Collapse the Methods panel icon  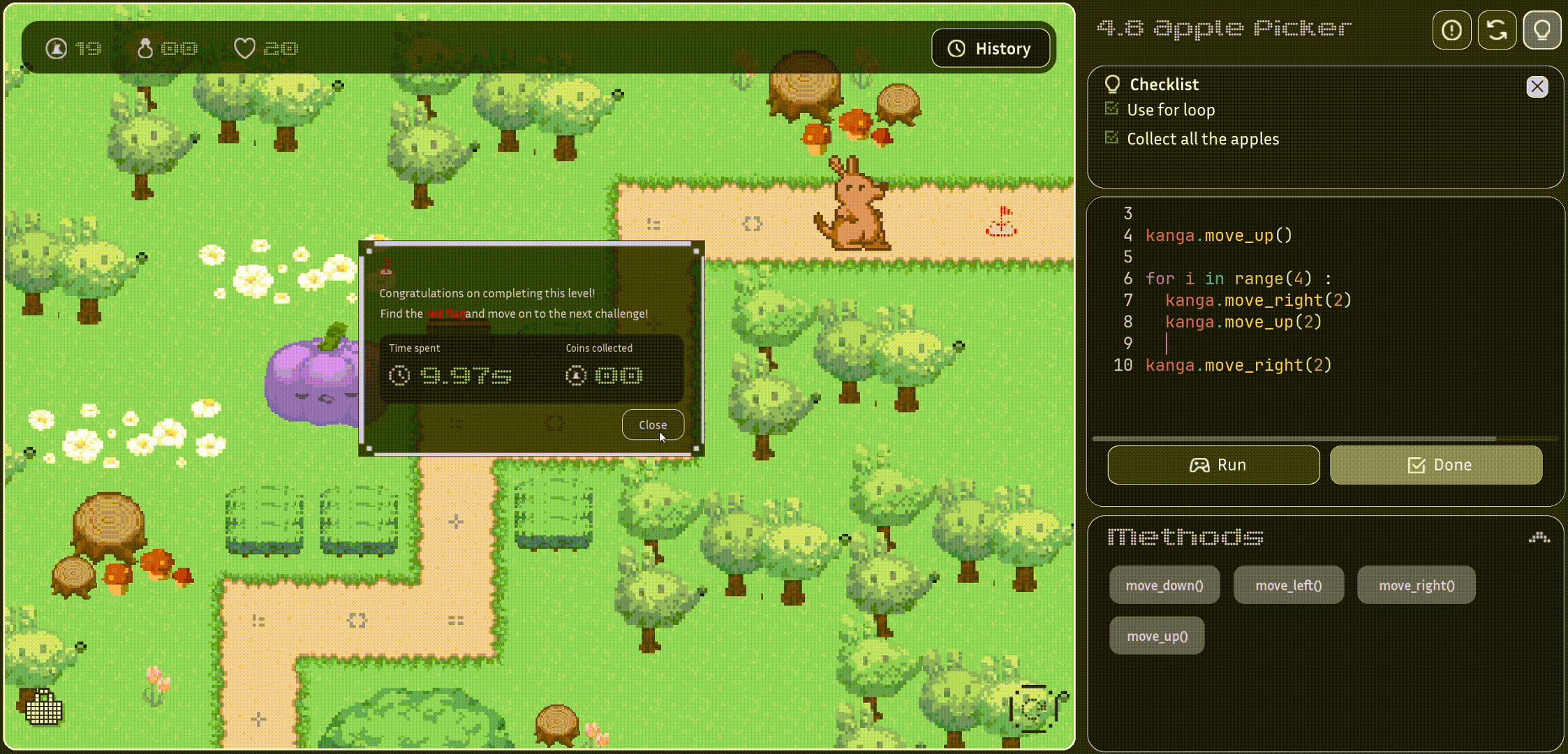[1539, 538]
